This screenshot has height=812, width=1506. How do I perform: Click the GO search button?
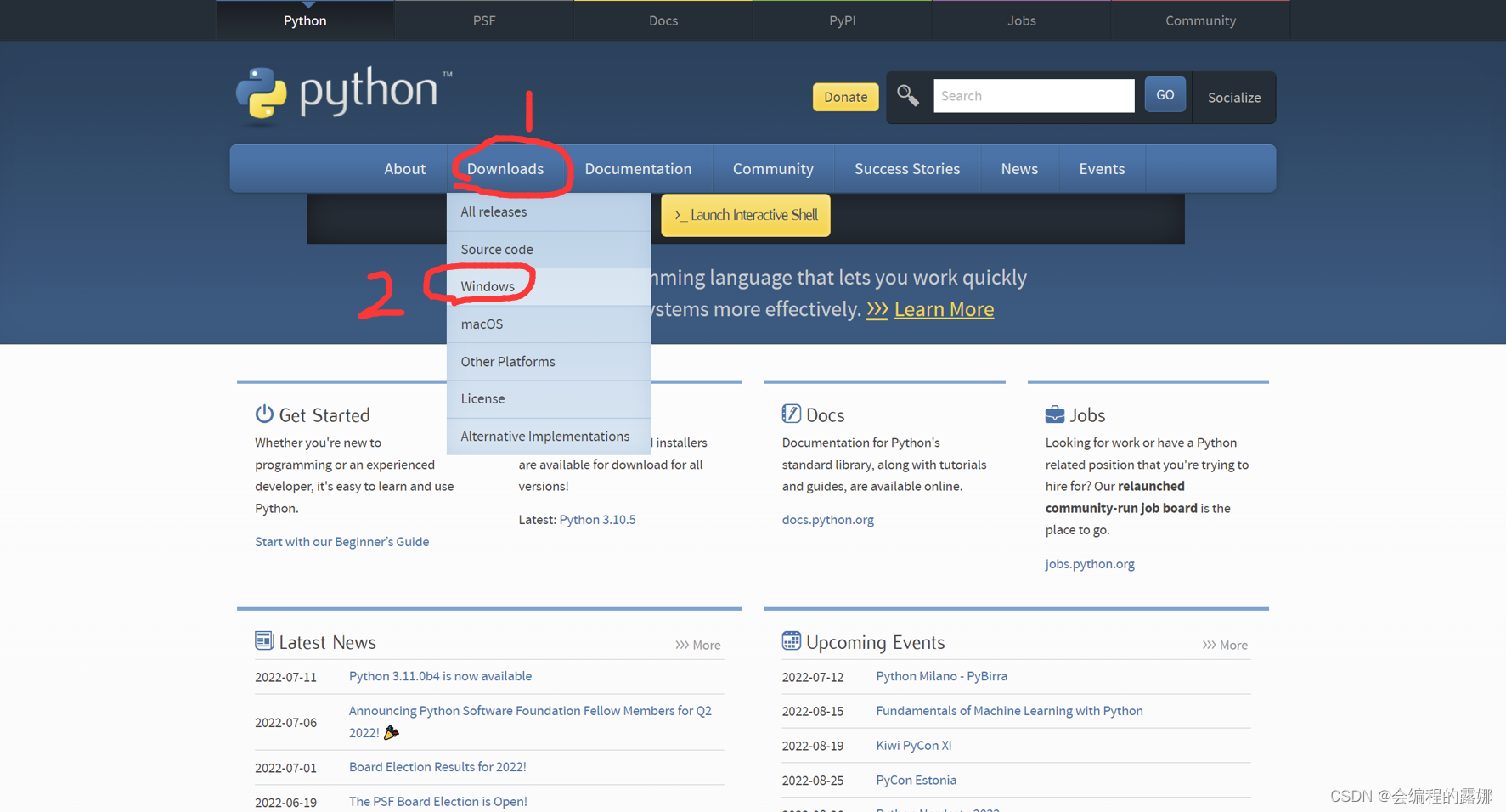[1165, 95]
